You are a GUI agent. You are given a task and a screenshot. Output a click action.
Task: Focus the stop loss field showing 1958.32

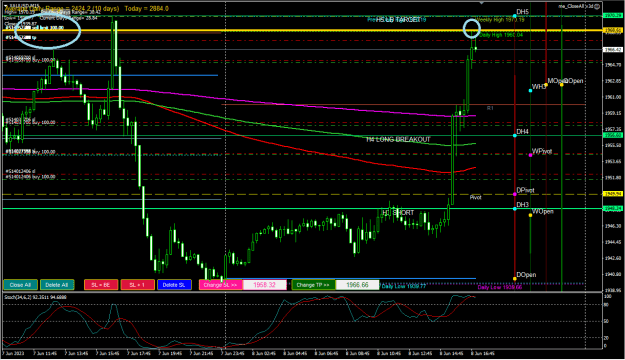tap(265, 285)
